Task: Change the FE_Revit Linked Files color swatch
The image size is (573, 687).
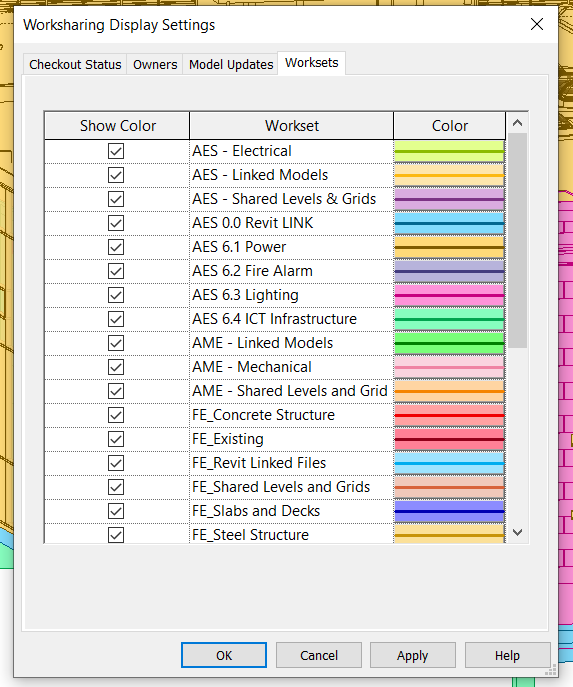Action: [449, 463]
